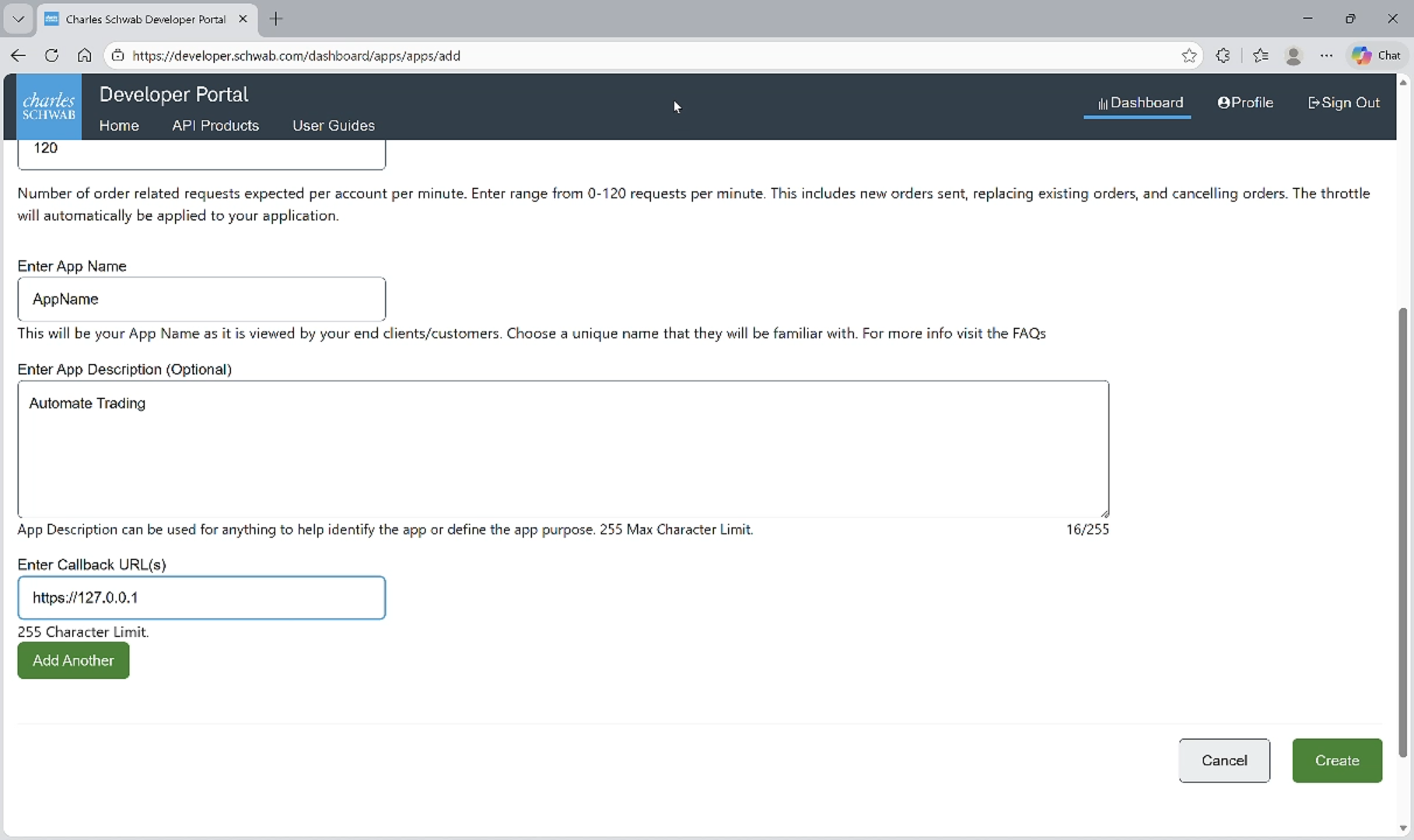Image resolution: width=1414 pixels, height=840 pixels.
Task: Open Dashboard in the portal header
Action: click(x=1138, y=103)
